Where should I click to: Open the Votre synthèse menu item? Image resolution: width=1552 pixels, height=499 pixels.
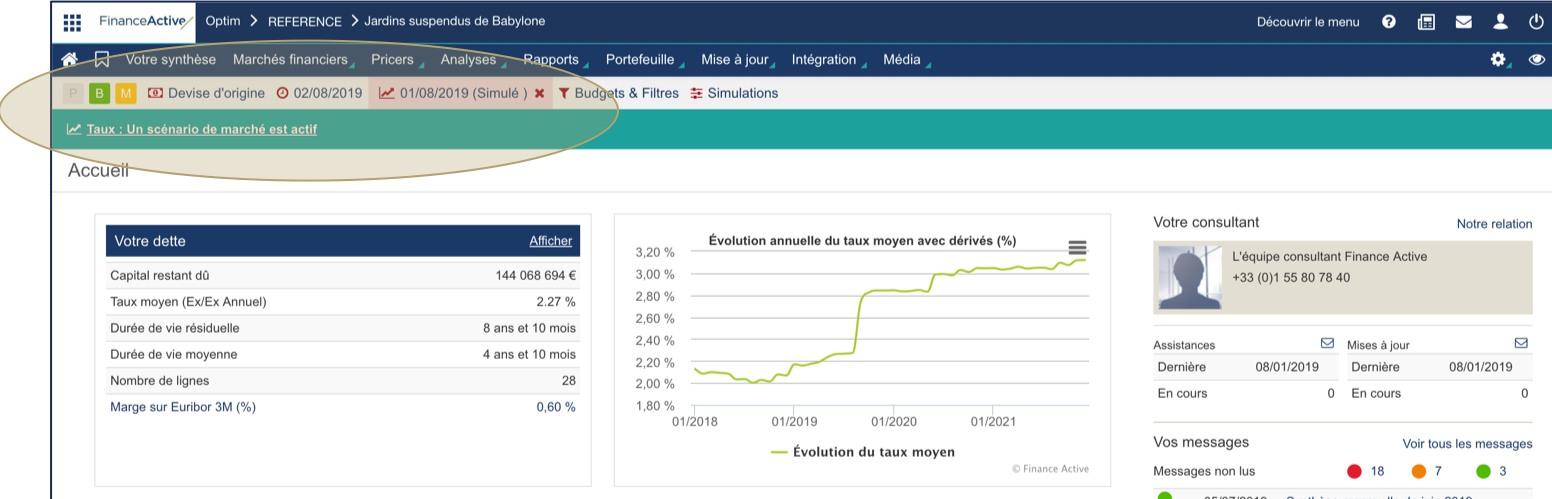click(x=170, y=60)
